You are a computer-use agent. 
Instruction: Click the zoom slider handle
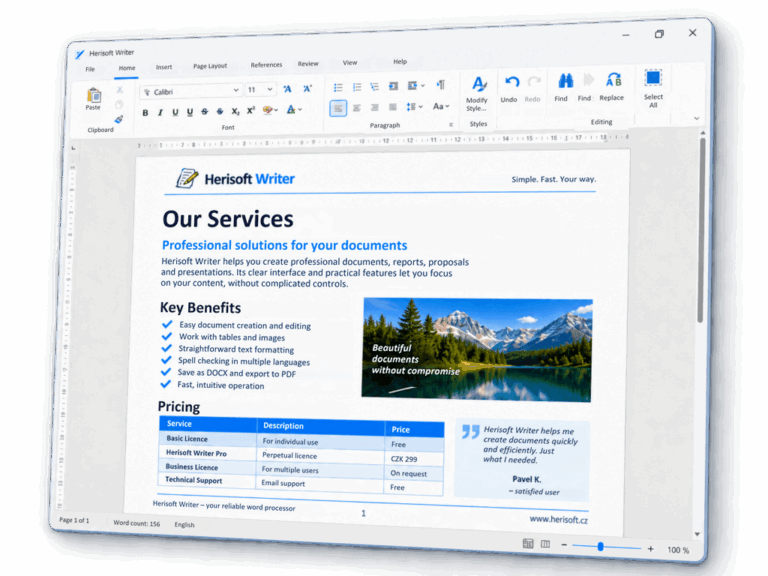(600, 547)
